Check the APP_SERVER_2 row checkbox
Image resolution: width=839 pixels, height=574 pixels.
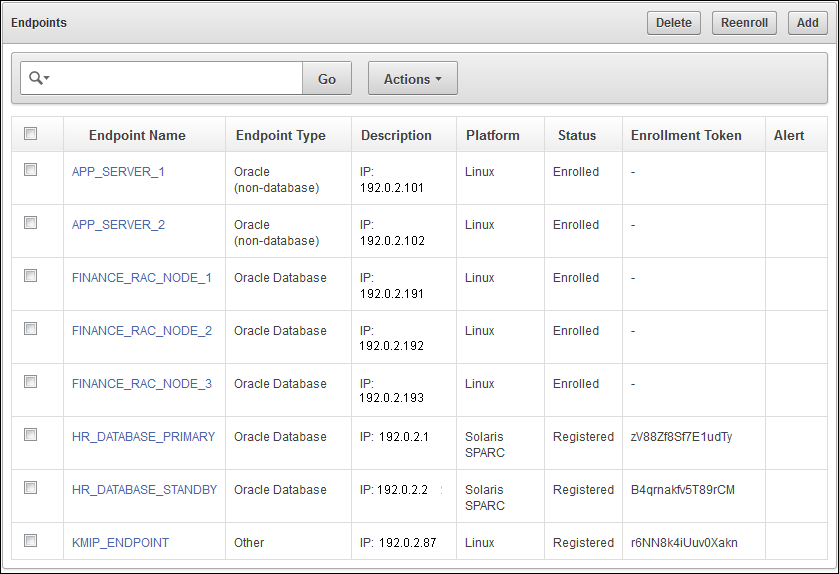[30, 223]
